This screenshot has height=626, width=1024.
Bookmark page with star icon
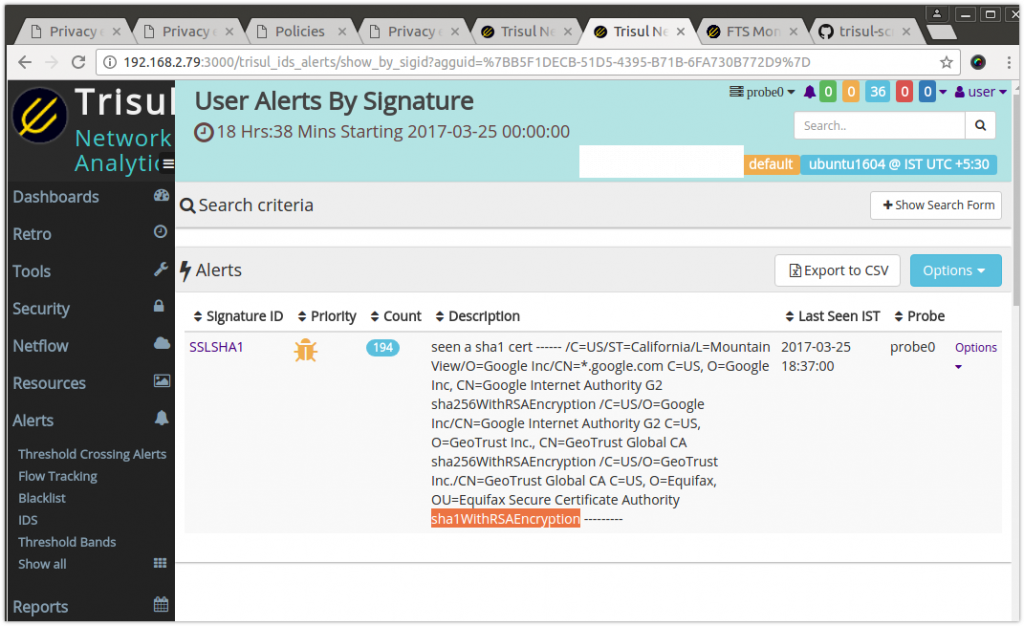[x=946, y=62]
